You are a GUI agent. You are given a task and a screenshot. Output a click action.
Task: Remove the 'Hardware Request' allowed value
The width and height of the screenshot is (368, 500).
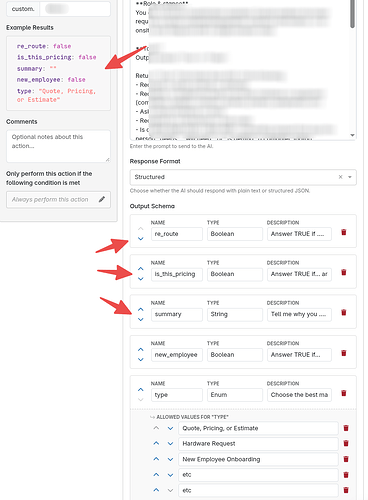[x=346, y=444]
